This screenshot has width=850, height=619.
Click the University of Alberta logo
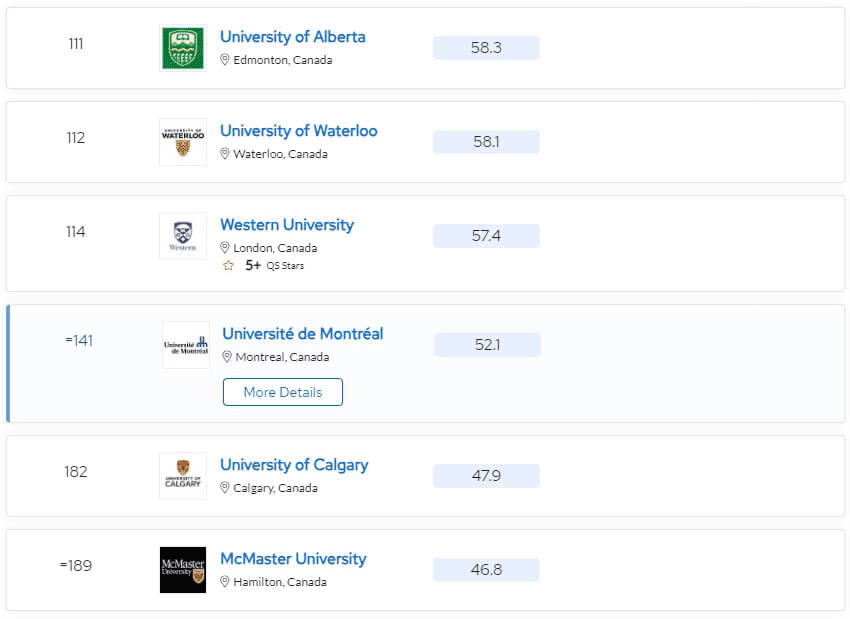(183, 48)
